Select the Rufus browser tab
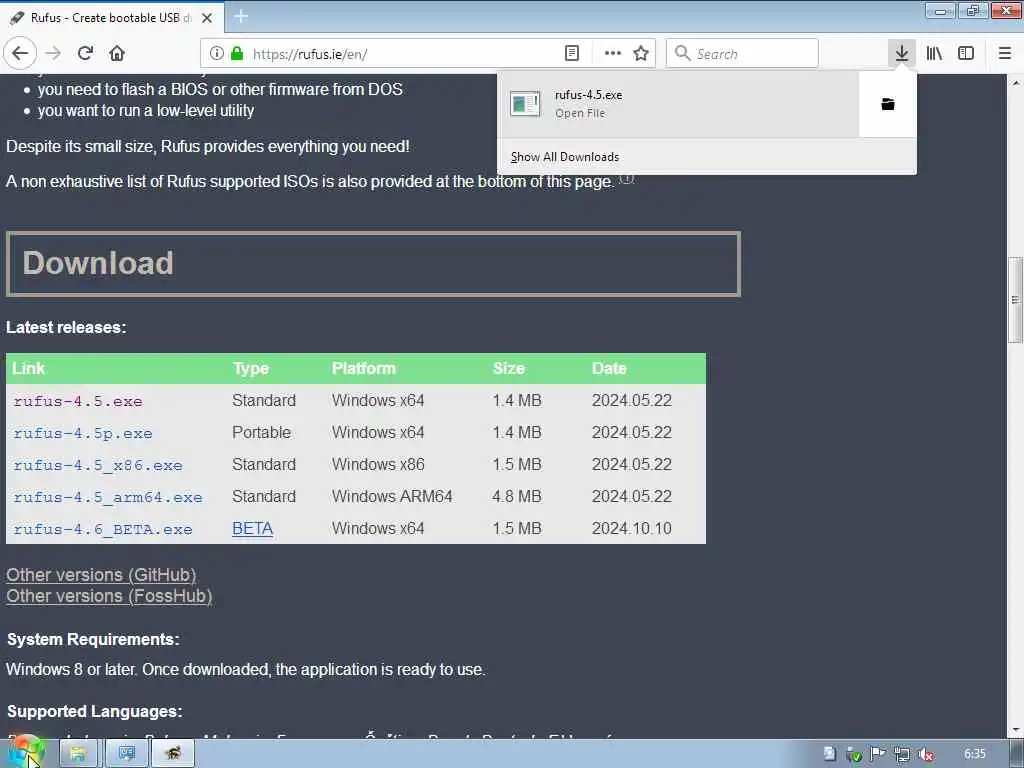This screenshot has height=768, width=1024. (111, 18)
